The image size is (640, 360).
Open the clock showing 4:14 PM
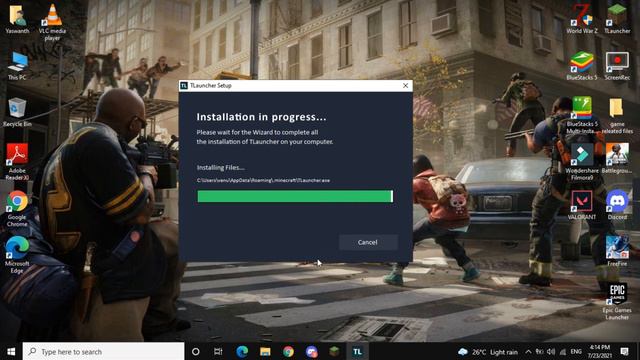[x=600, y=351]
